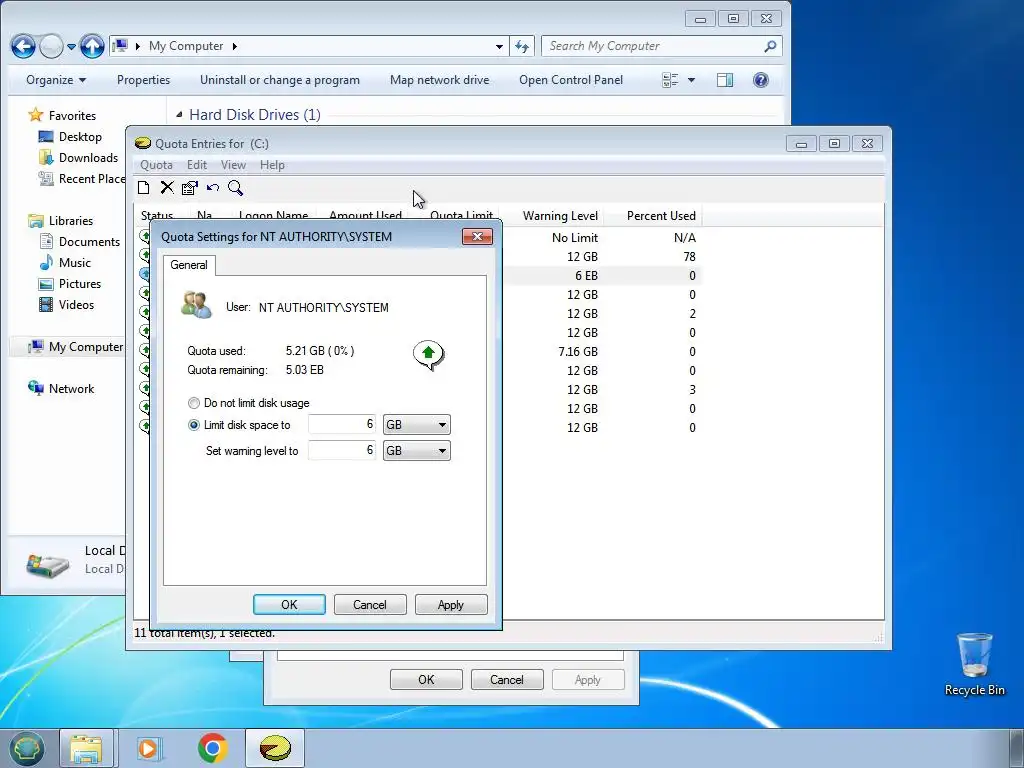
Task: Click the Quota Entries title bar disk icon
Action: click(143, 144)
